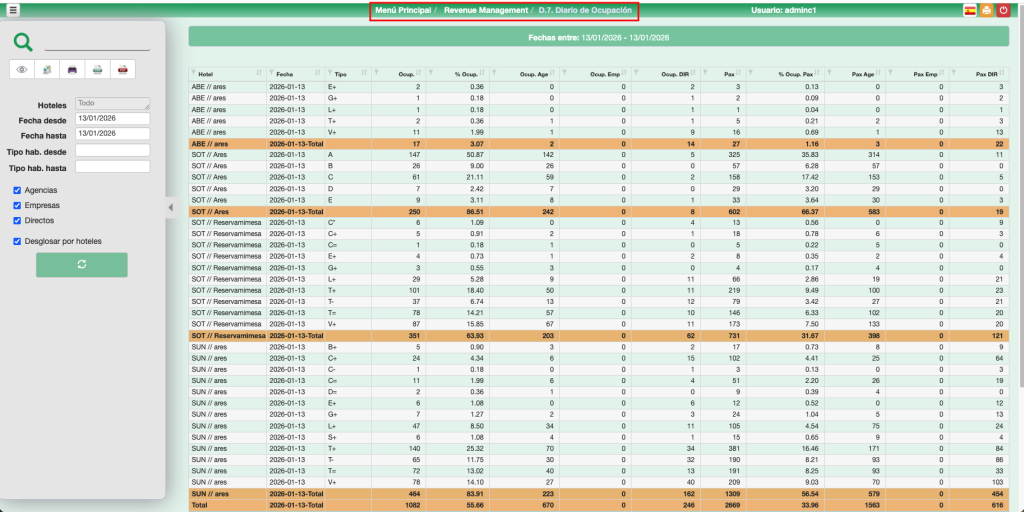This screenshot has width=1024, height=512.
Task: Open the Hoteles selector showing Todo
Action: [112, 103]
